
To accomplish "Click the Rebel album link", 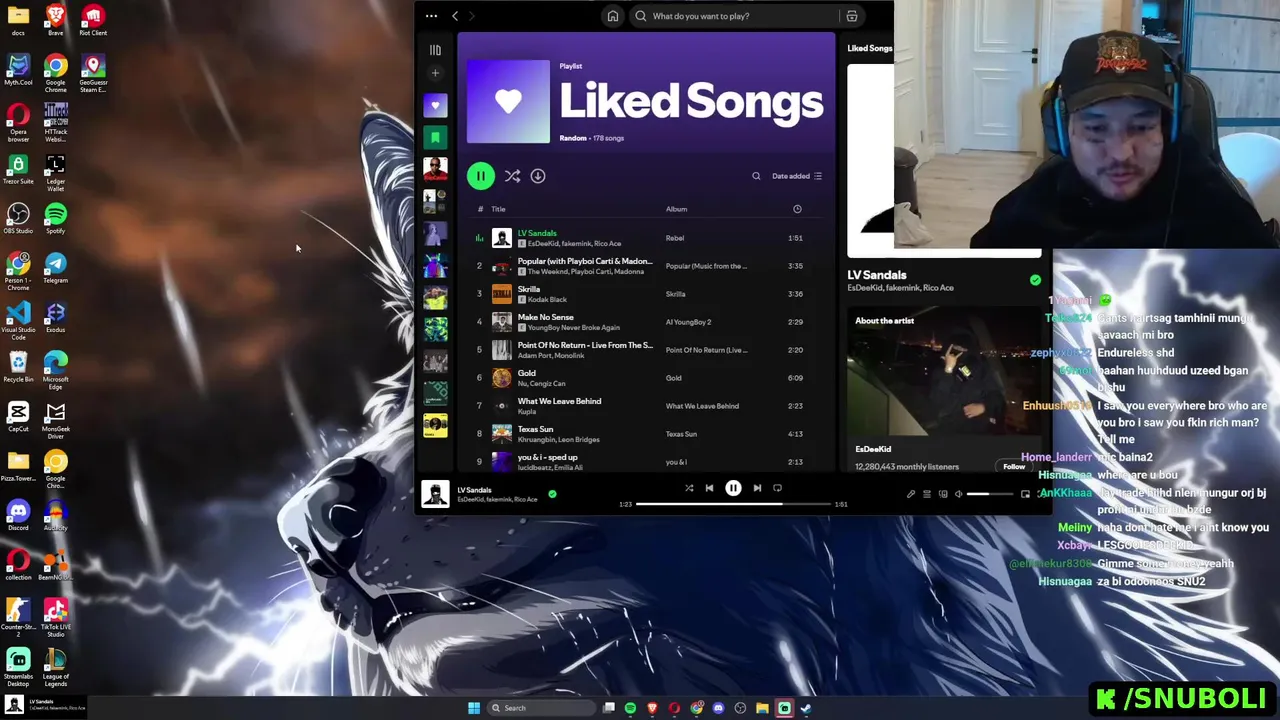I will 675,238.
